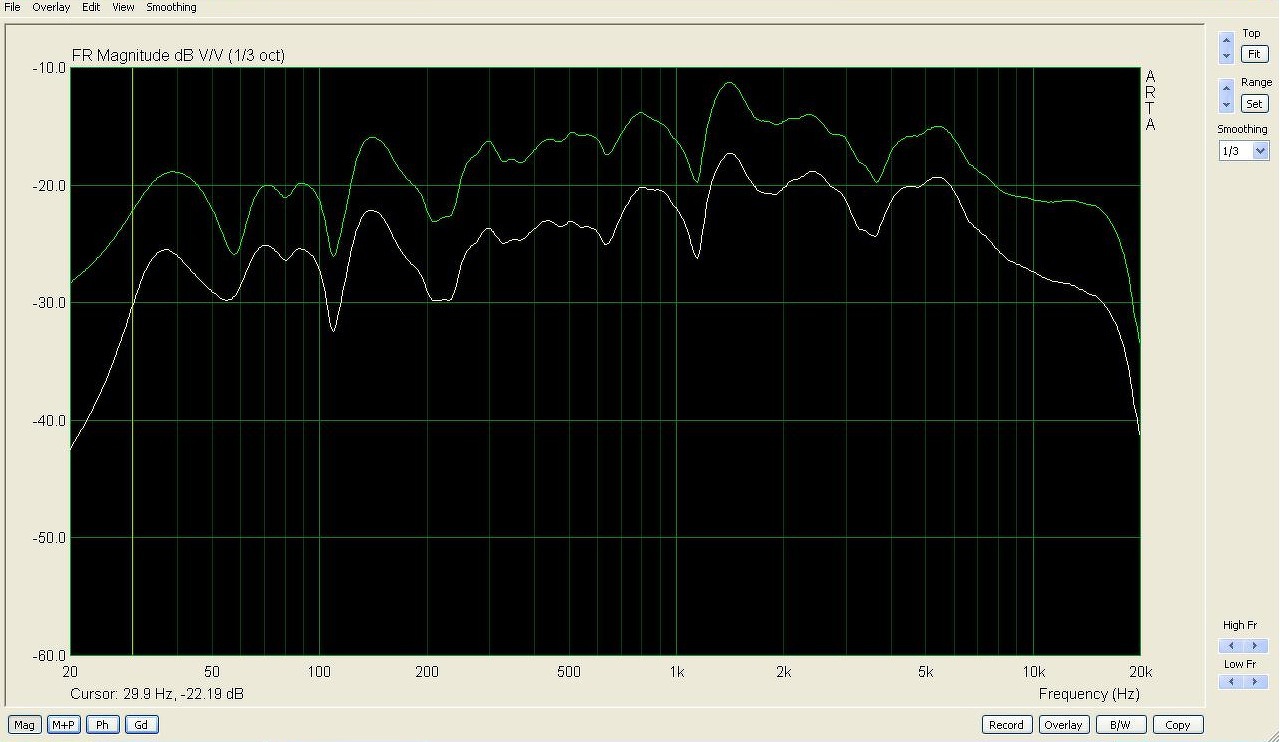Screen dimensions: 1280x742
Task: Expand the 1/3 Smoothing dropdown
Action: point(1260,151)
